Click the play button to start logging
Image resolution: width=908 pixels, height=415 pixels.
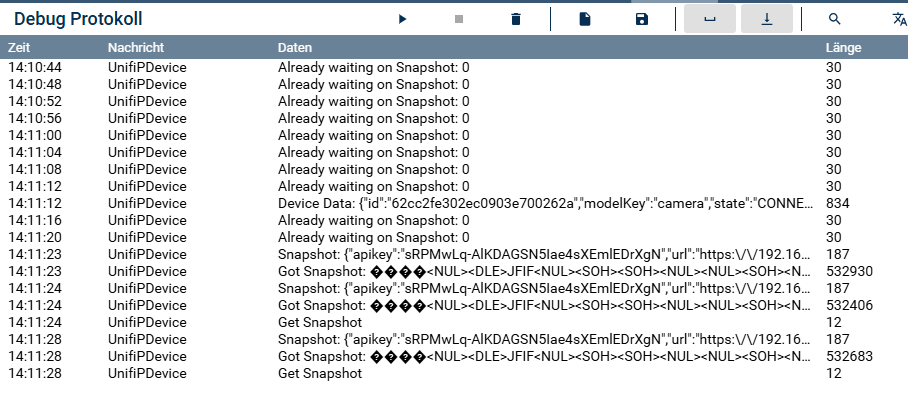402,19
